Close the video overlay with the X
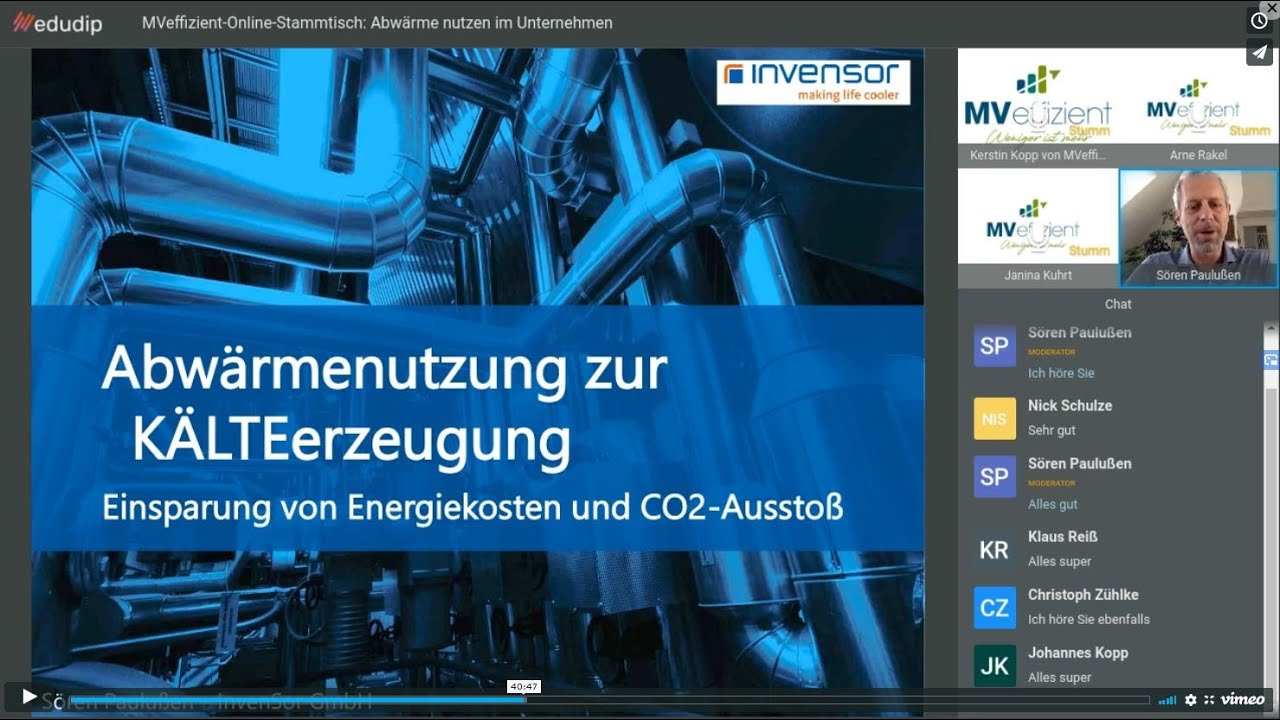1280x720 pixels. pos(1272,7)
